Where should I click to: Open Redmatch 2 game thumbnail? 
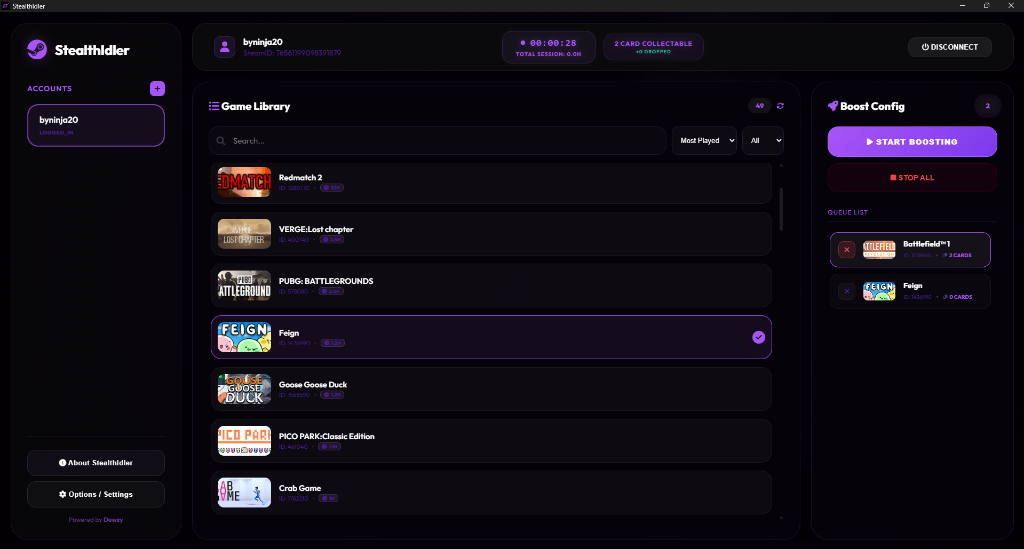(x=244, y=182)
